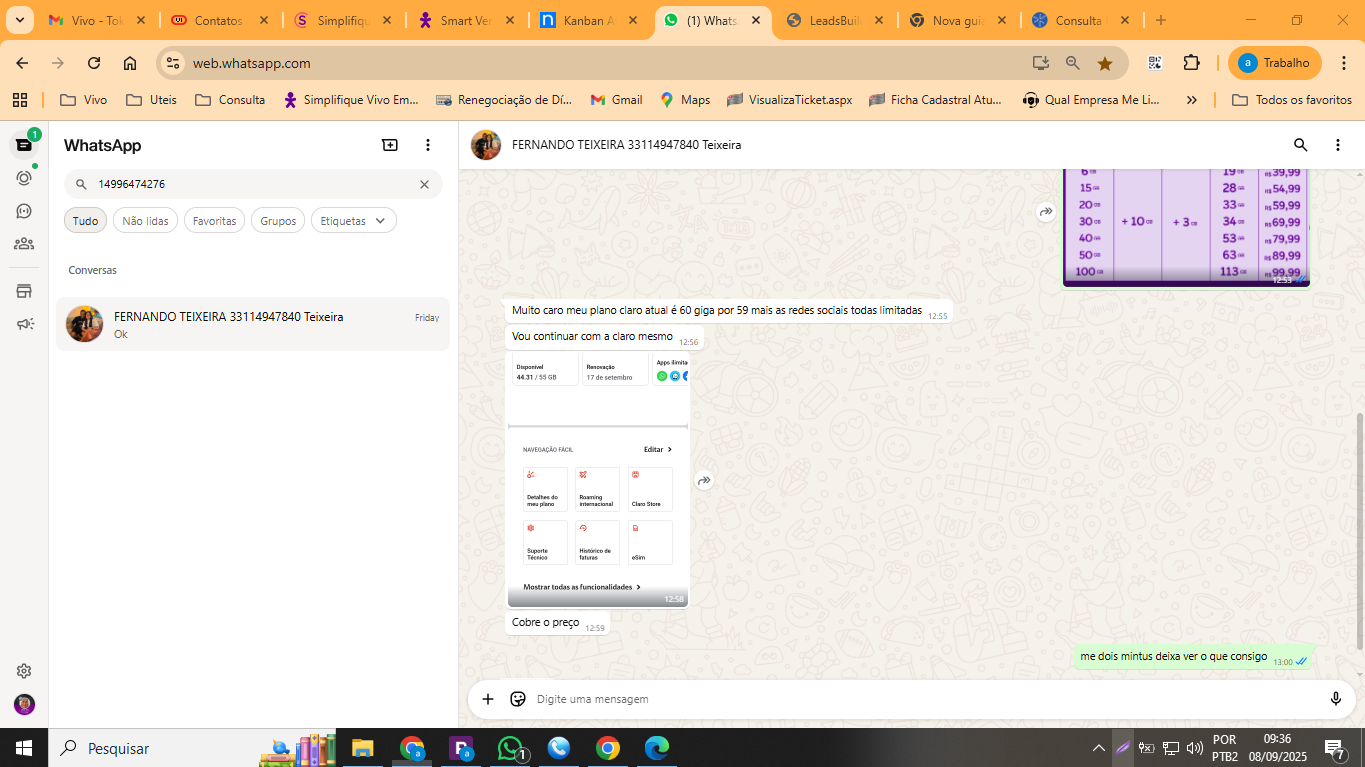Click the attach plus icon in composer
Image resolution: width=1365 pixels, height=767 pixels.
(488, 699)
